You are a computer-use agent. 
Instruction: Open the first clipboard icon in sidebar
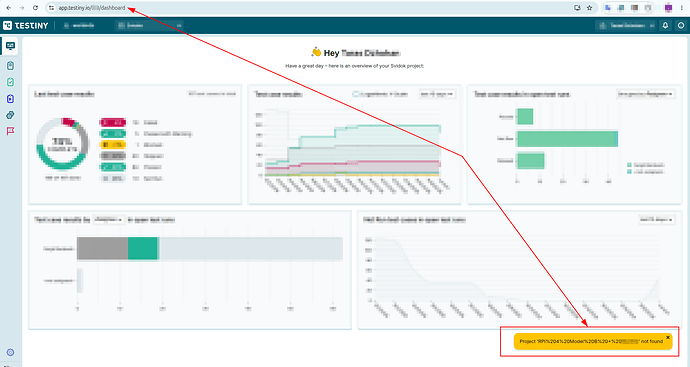point(11,66)
